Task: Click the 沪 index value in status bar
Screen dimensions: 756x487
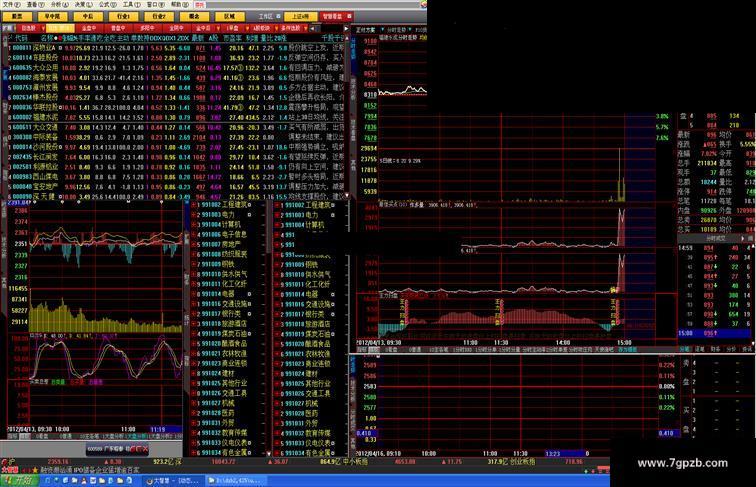Action: click(58, 462)
